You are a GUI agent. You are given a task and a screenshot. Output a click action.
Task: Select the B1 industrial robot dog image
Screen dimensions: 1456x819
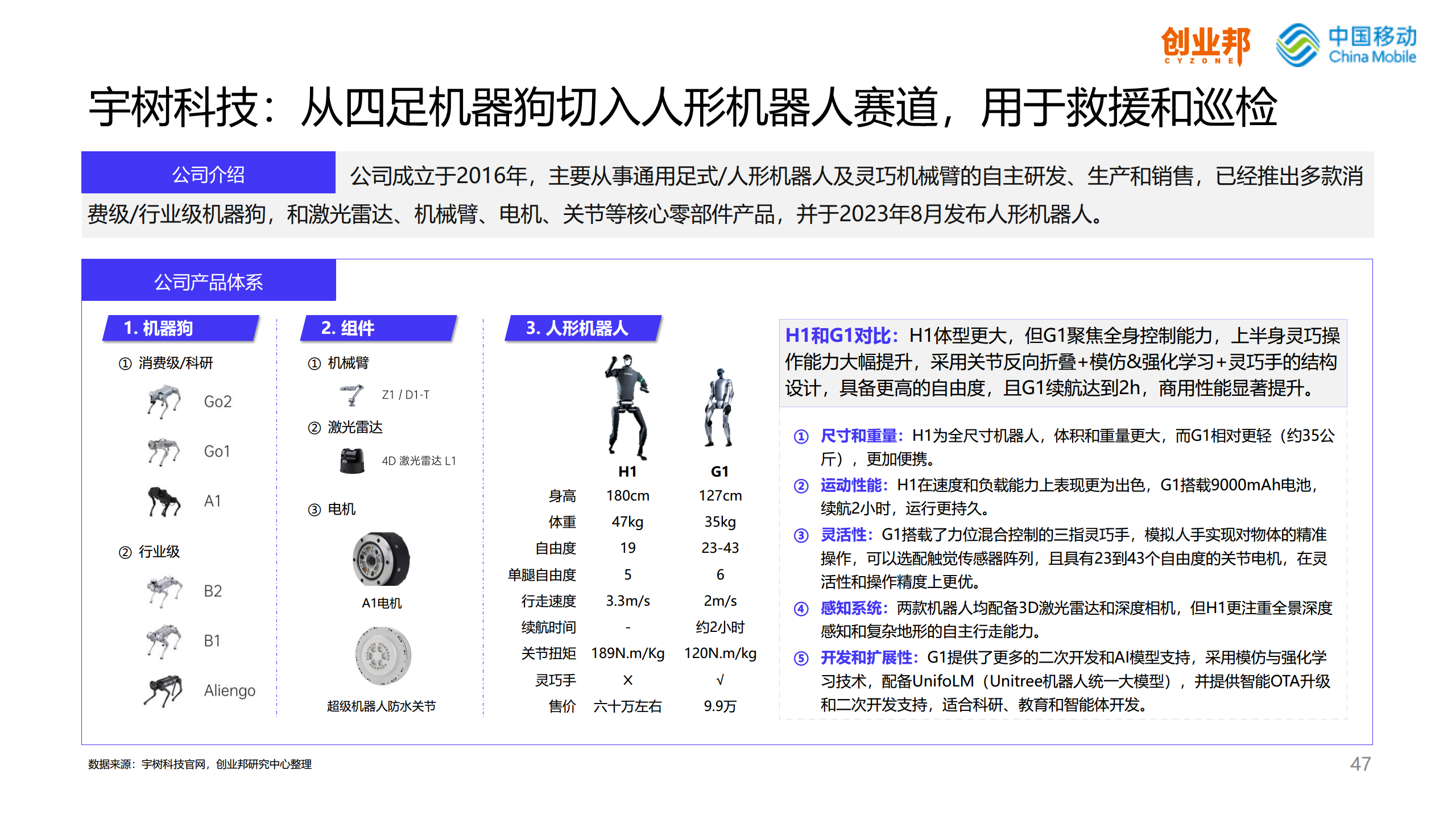[x=164, y=641]
